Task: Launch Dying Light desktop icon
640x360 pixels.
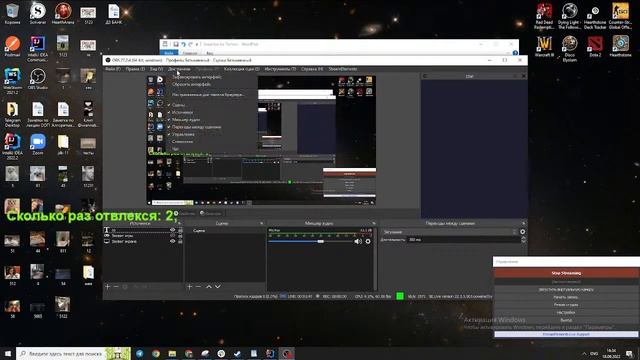Action: pyautogui.click(x=569, y=16)
